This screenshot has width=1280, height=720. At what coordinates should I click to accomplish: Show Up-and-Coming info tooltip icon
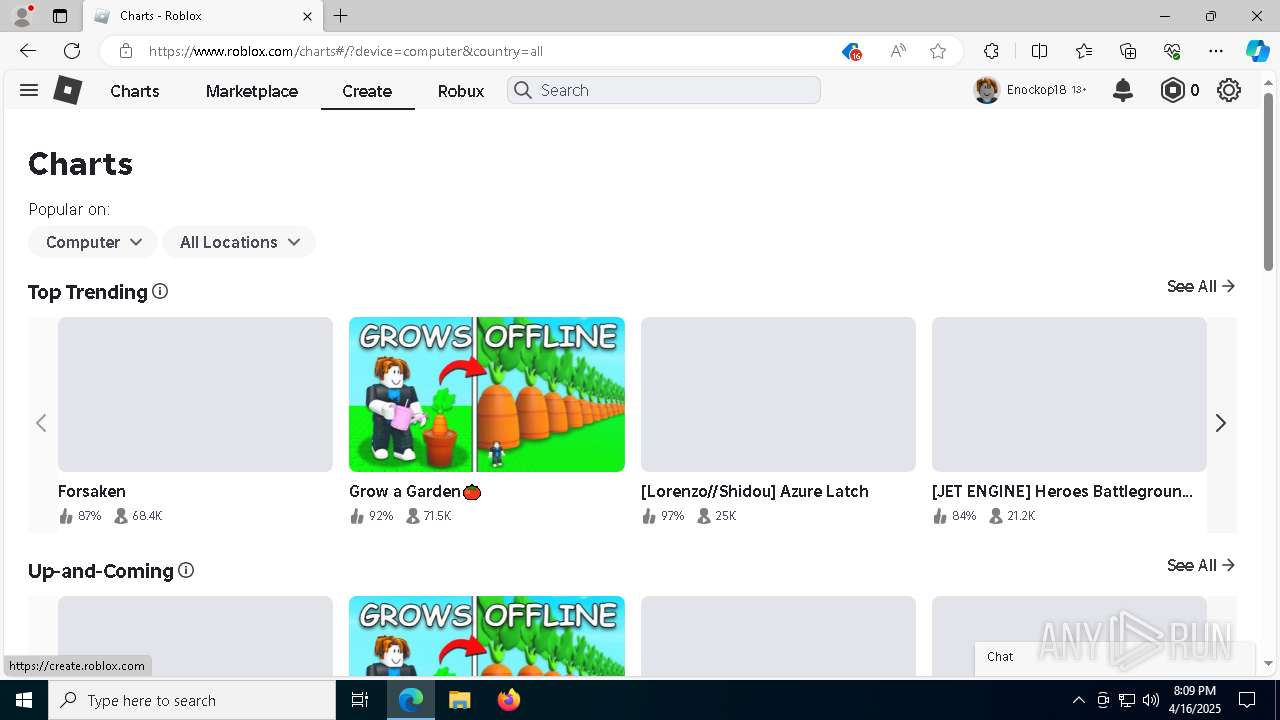click(x=186, y=570)
